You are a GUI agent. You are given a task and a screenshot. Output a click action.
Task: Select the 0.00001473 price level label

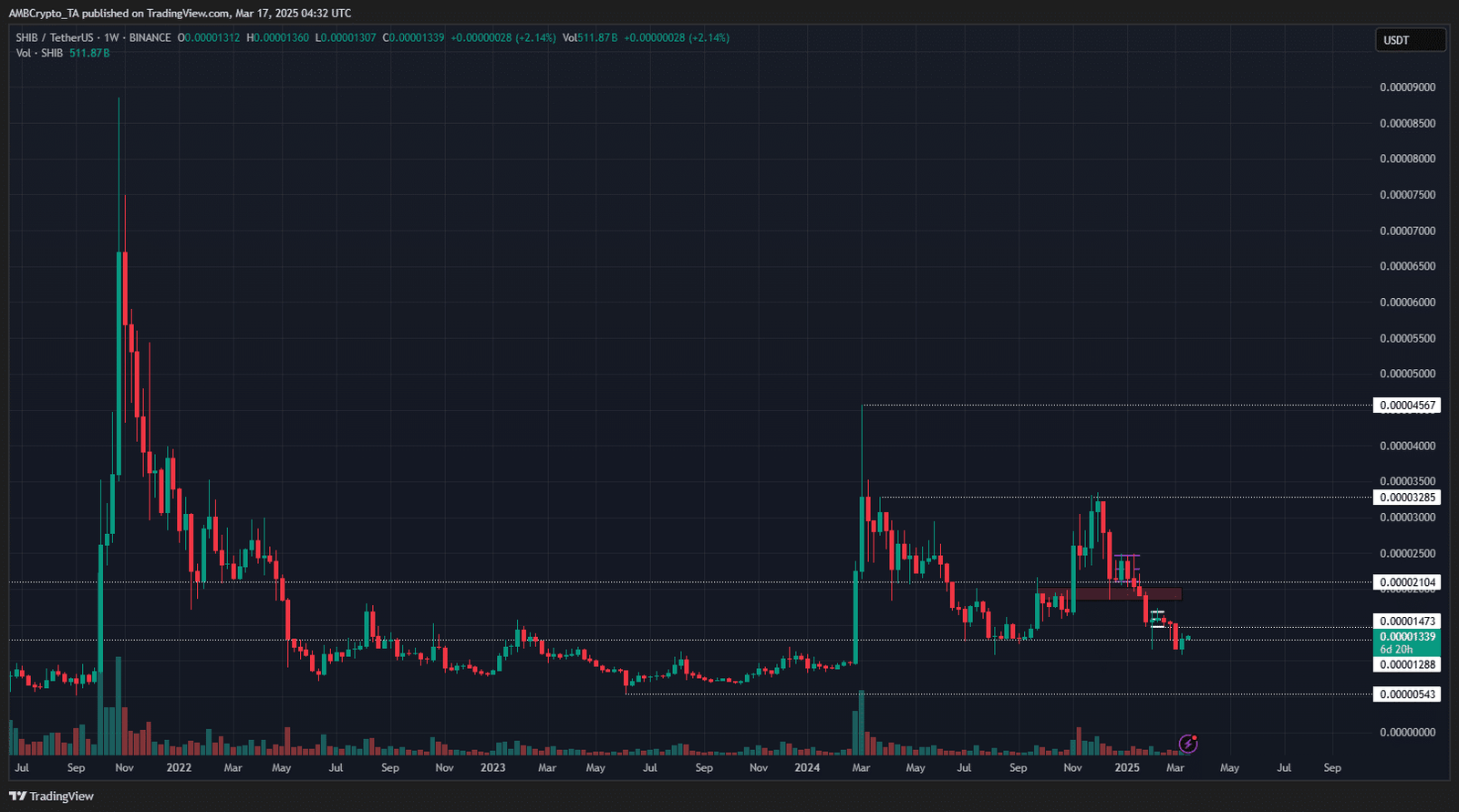1407,622
